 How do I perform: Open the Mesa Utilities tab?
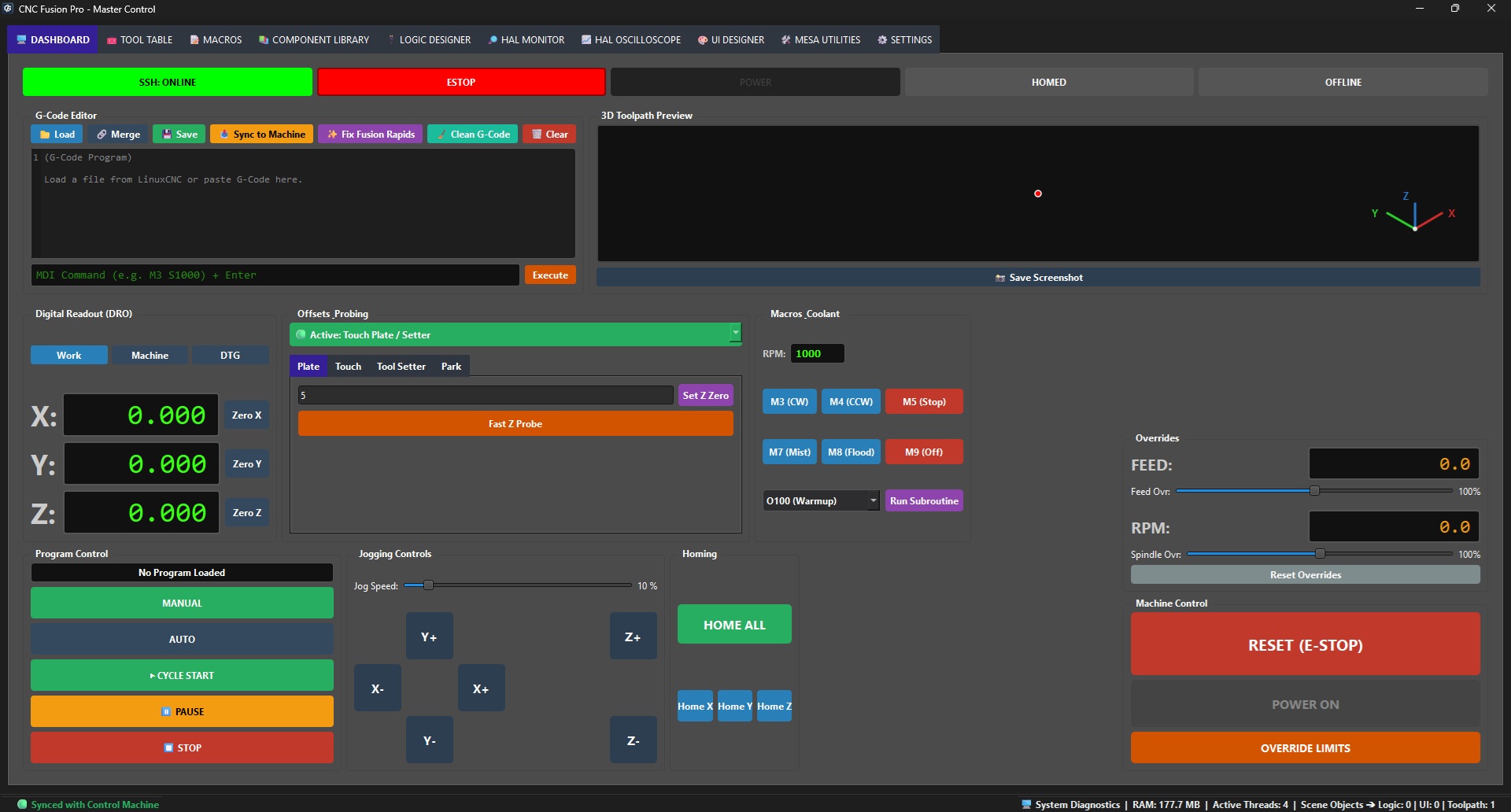point(820,39)
